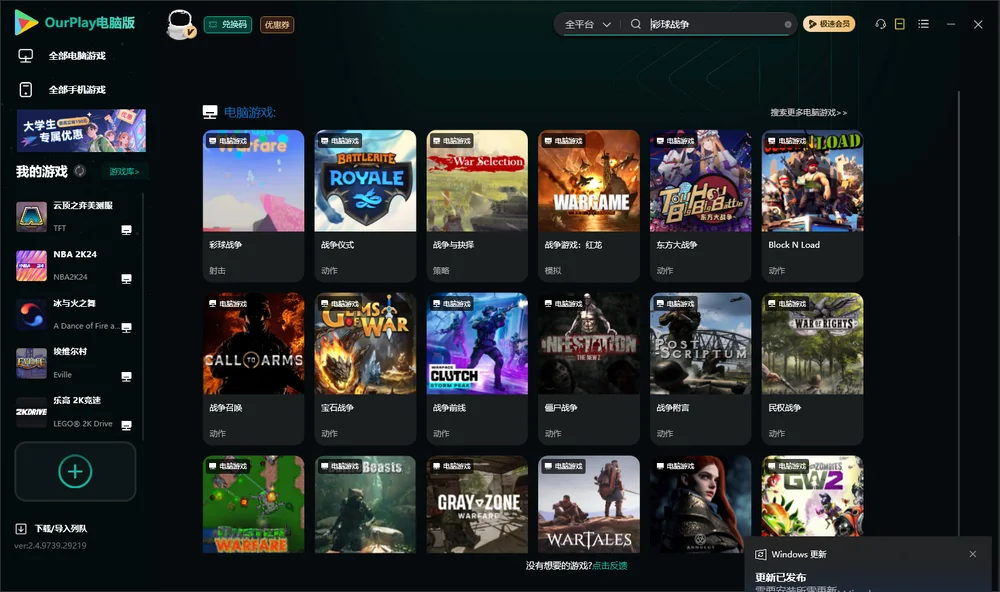Launch the A Dance of Fire game icon
The width and height of the screenshot is (1000, 592).
point(31,314)
